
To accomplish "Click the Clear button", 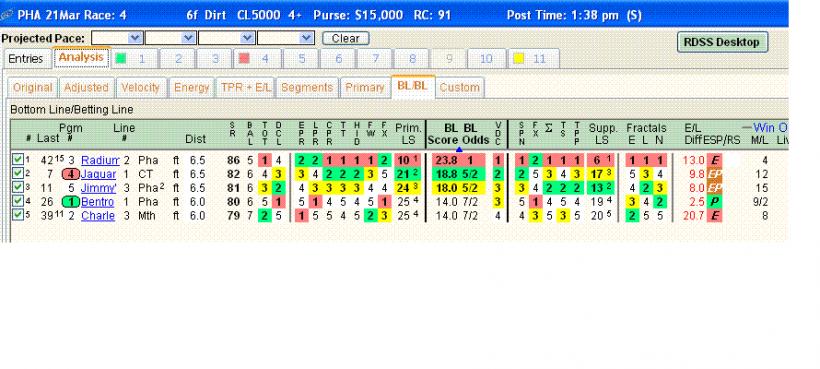I will (346, 38).
